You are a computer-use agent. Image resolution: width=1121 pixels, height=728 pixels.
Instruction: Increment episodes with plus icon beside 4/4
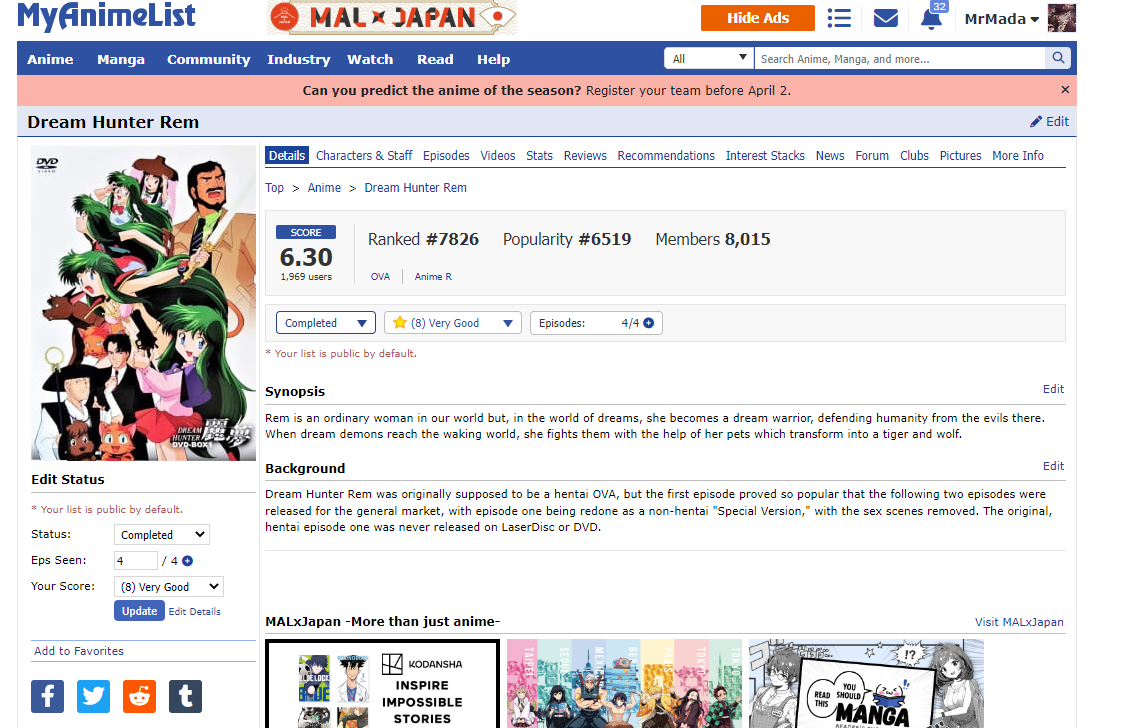pyautogui.click(x=648, y=323)
